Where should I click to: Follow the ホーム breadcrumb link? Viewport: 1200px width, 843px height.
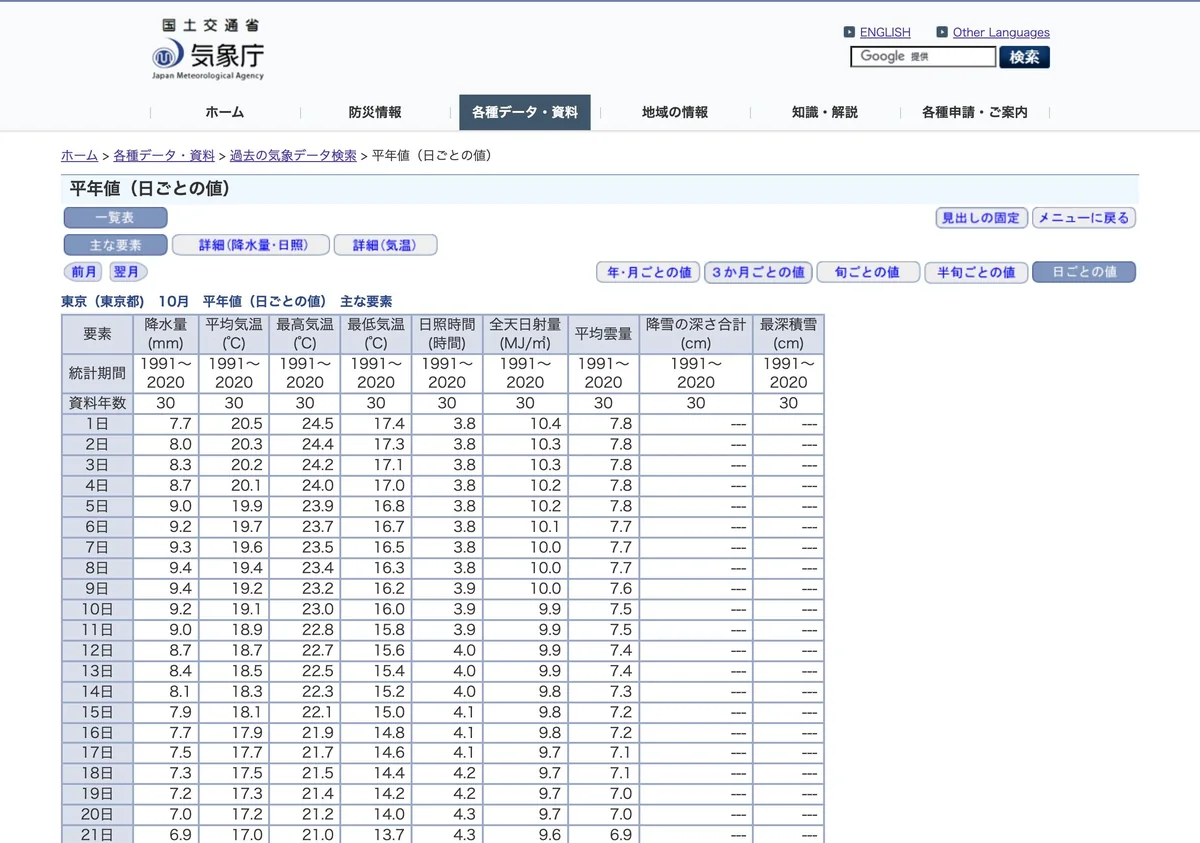(x=80, y=155)
